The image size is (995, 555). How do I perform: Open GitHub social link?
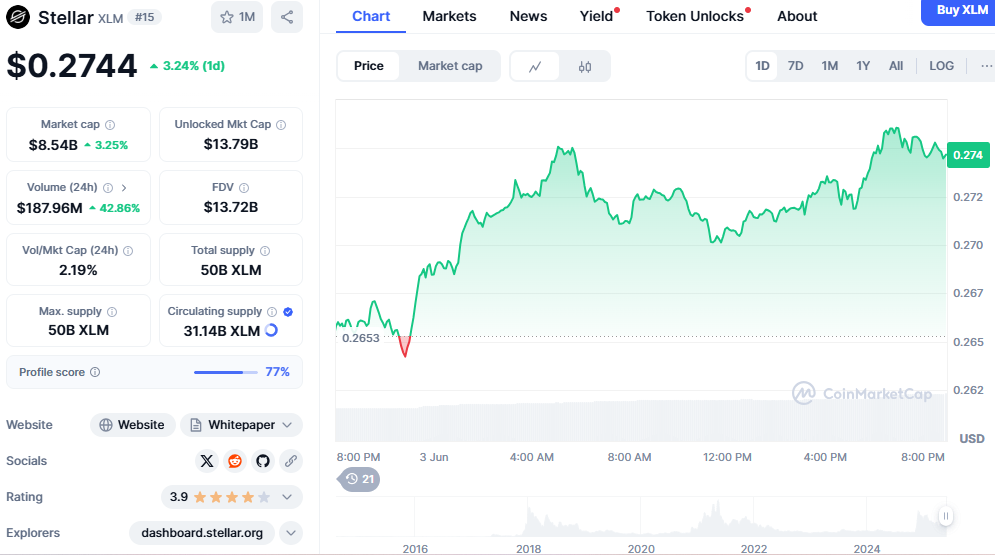263,461
